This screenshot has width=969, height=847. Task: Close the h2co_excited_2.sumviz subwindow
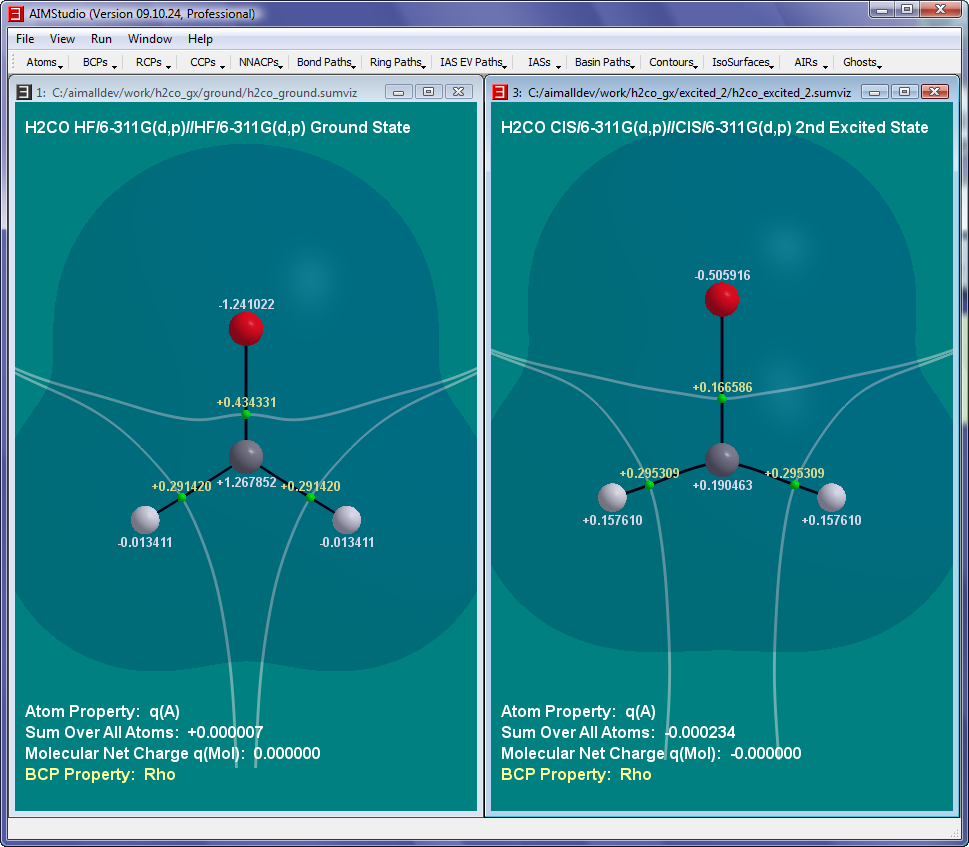(x=934, y=92)
